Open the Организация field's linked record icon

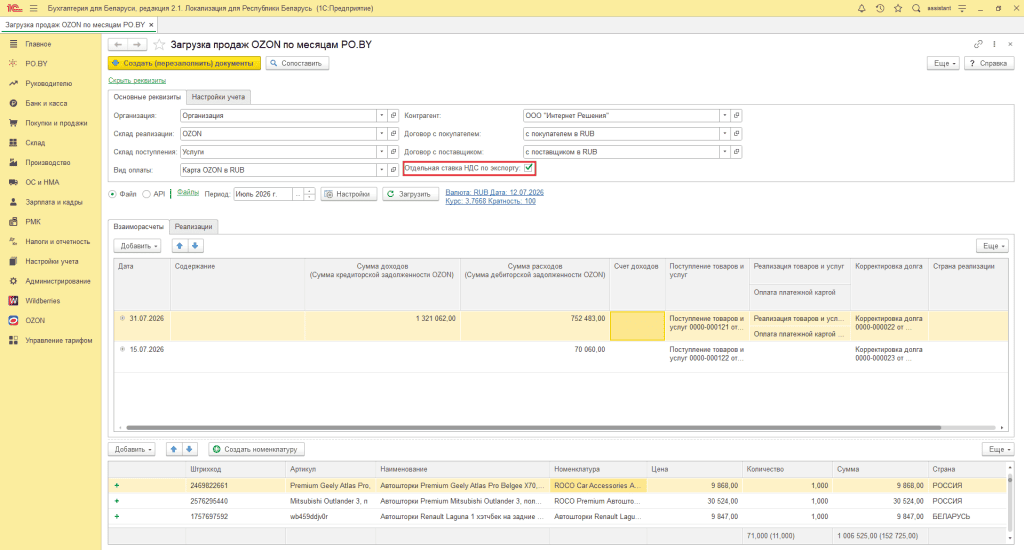click(x=393, y=116)
